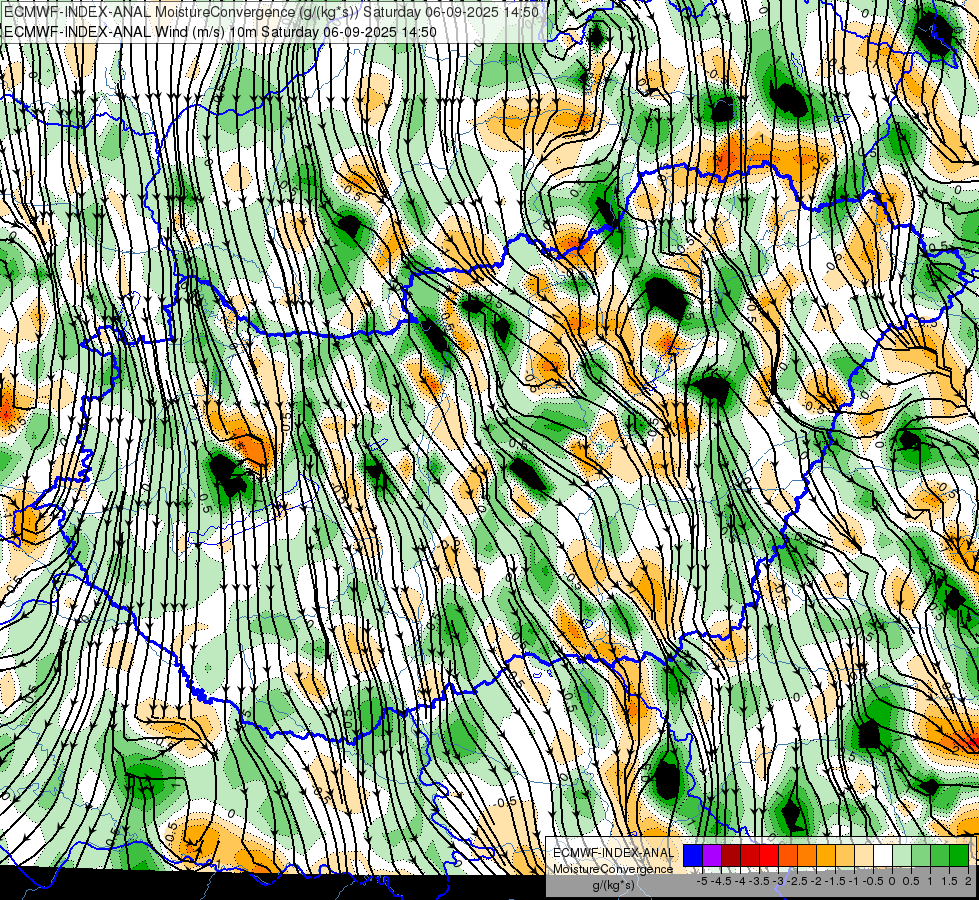The width and height of the screenshot is (979, 900).
Task: Pick the bright red swatch above -3.5
Action: tap(769, 855)
